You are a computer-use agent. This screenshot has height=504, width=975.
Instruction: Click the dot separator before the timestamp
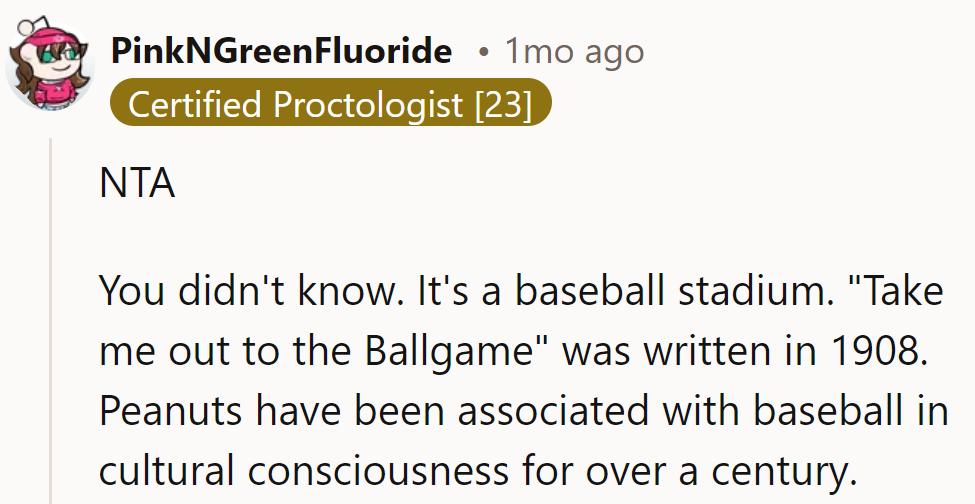pos(483,52)
